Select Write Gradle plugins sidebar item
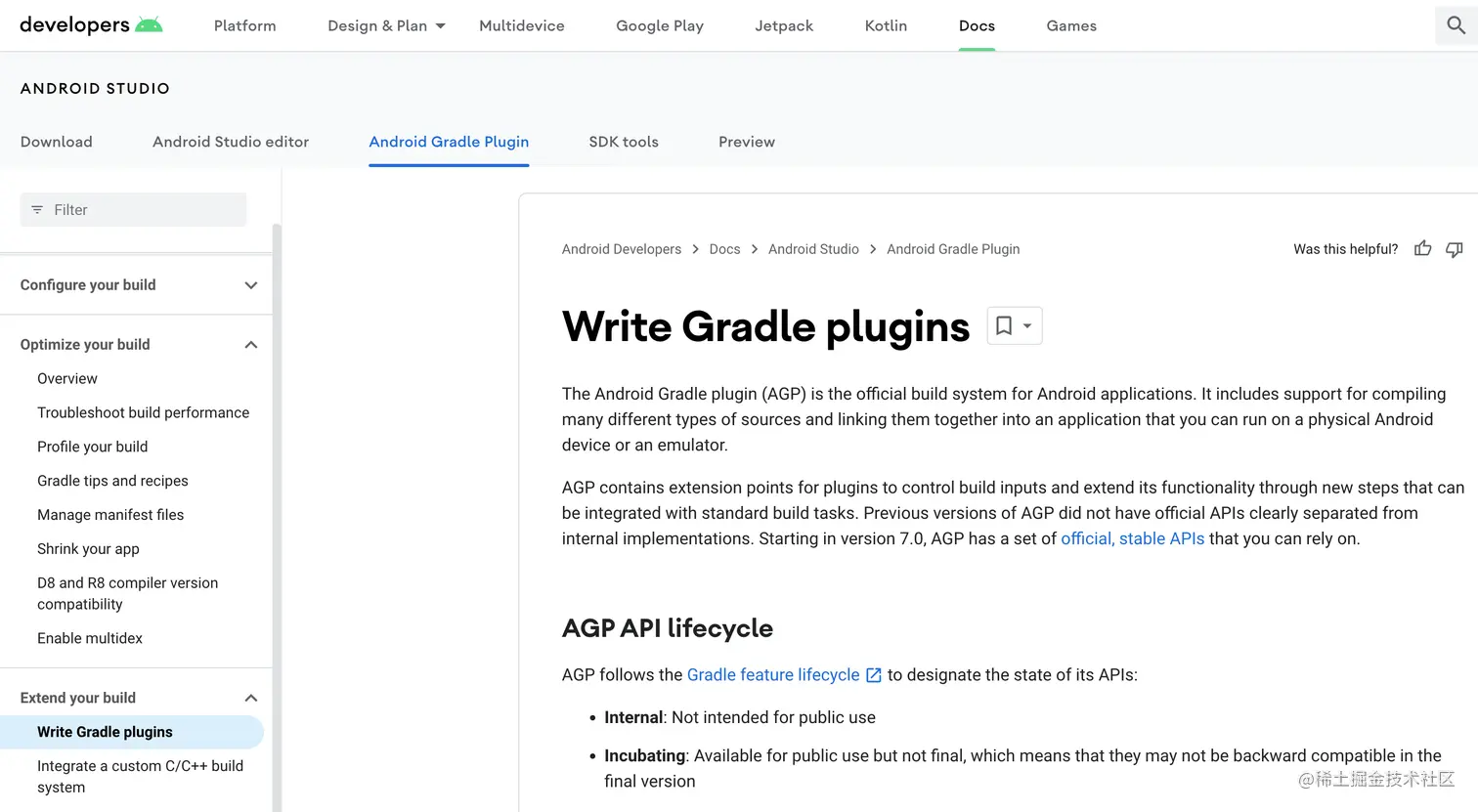This screenshot has height=812, width=1478. (132, 732)
